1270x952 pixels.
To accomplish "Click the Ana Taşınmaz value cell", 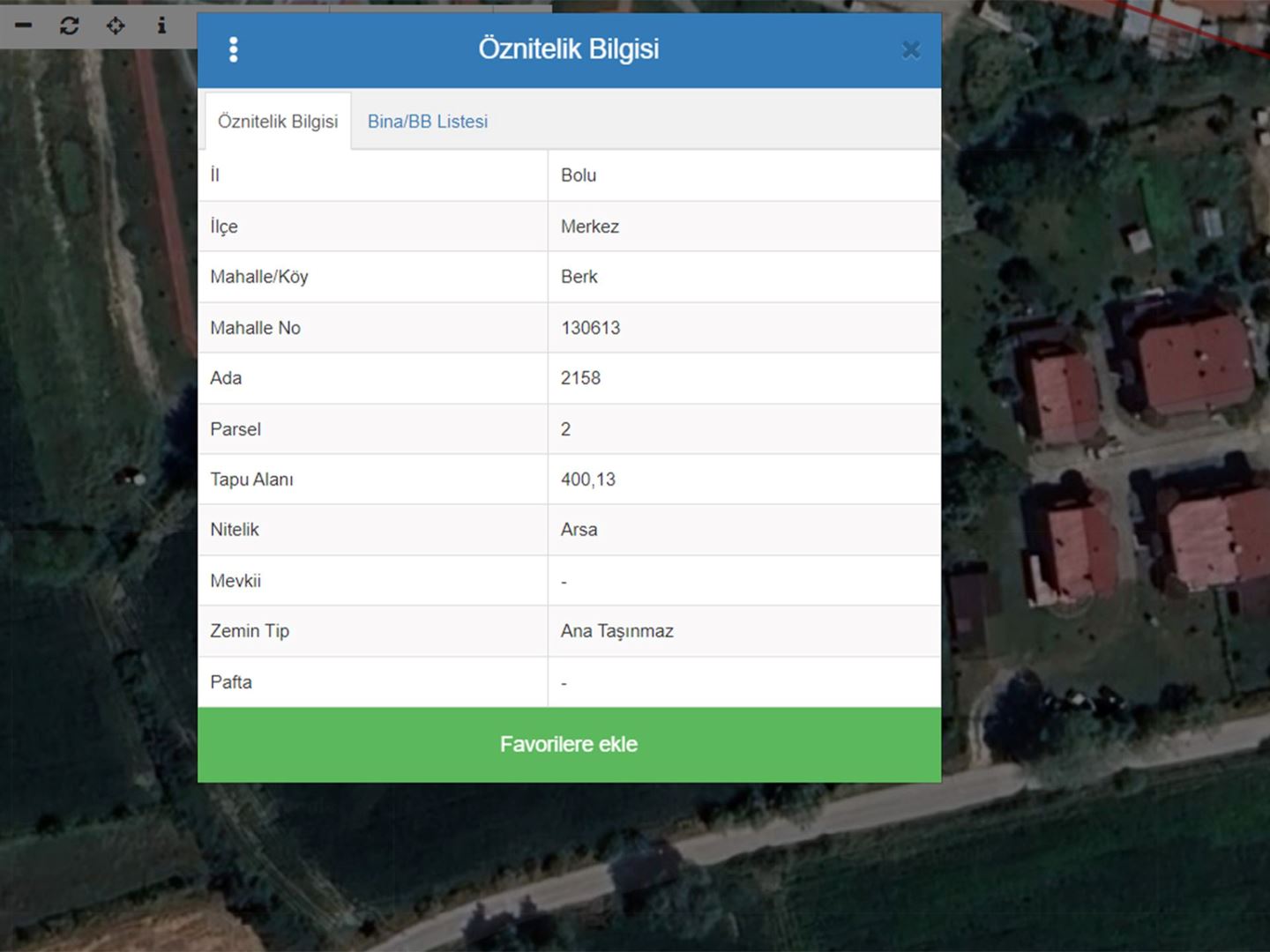I will (x=617, y=631).
